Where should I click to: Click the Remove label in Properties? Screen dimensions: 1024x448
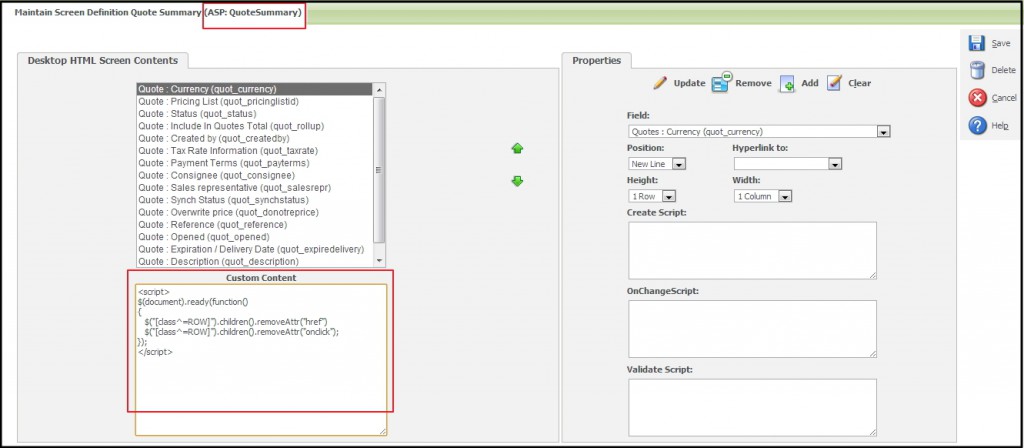753,83
